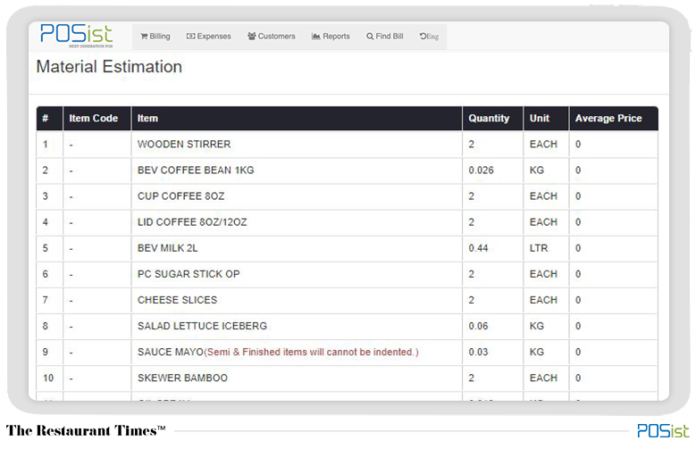The image size is (696, 449).
Task: Click quantity 2 for WOODEN STIRRER
Action: 471,144
